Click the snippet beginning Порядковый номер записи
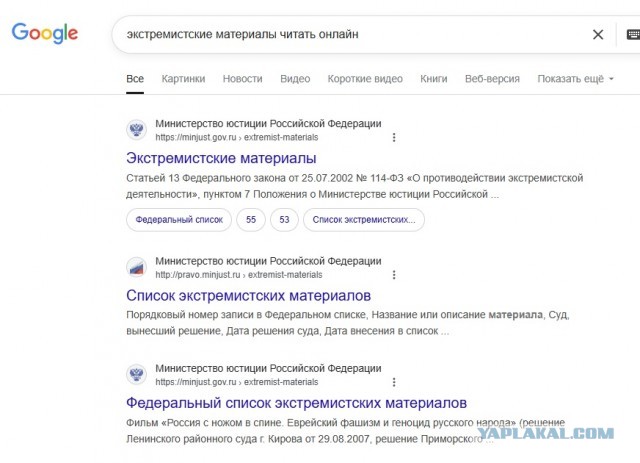The image size is (640, 463). pos(348,323)
